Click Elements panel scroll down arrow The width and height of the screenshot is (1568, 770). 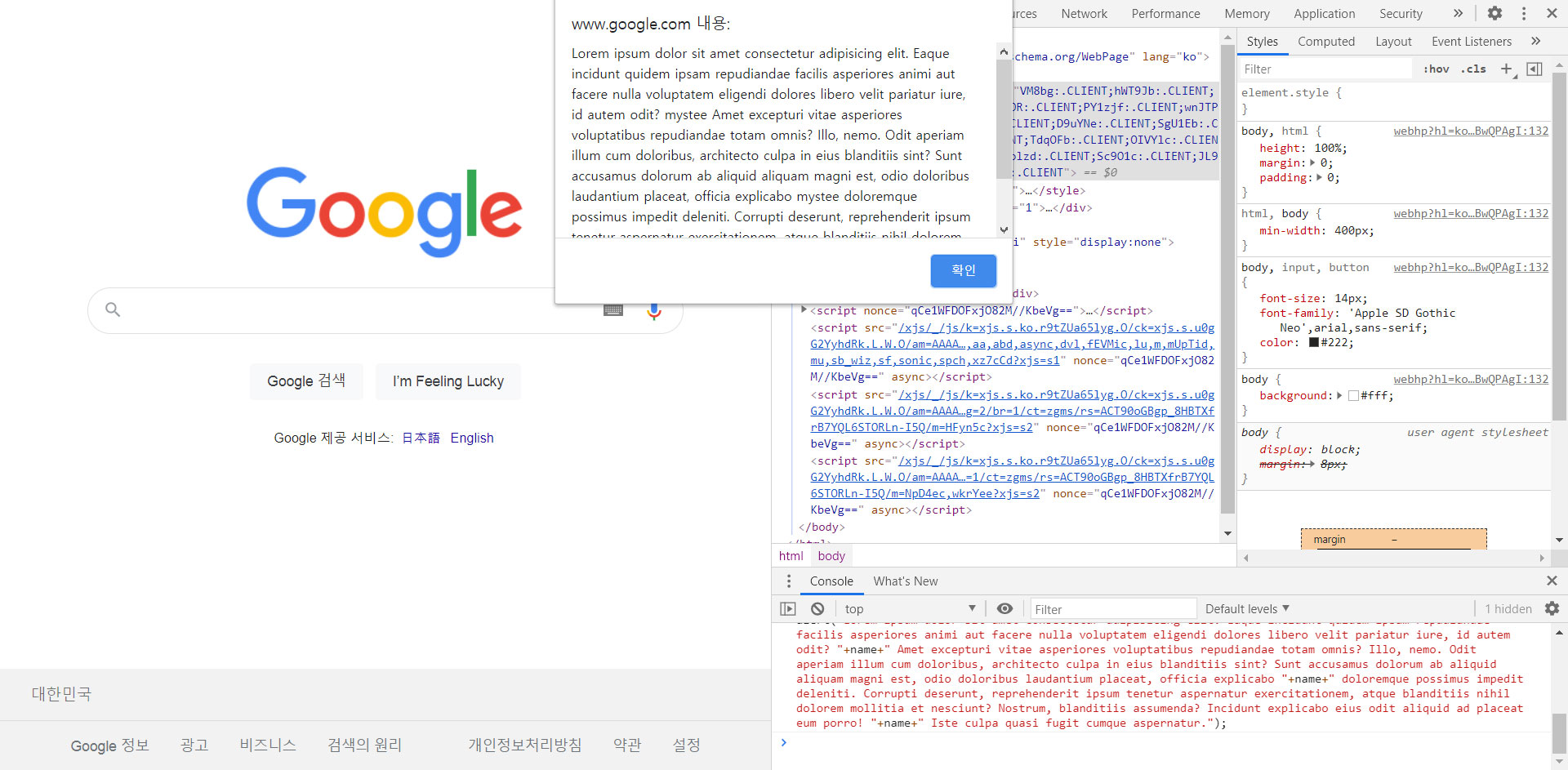point(1227,534)
